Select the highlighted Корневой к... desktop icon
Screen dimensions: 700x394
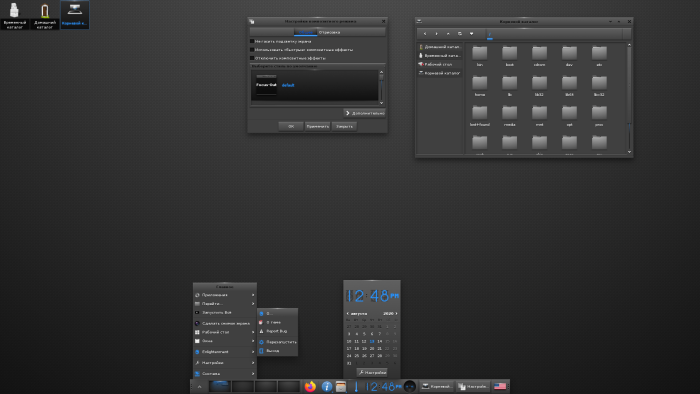click(75, 14)
